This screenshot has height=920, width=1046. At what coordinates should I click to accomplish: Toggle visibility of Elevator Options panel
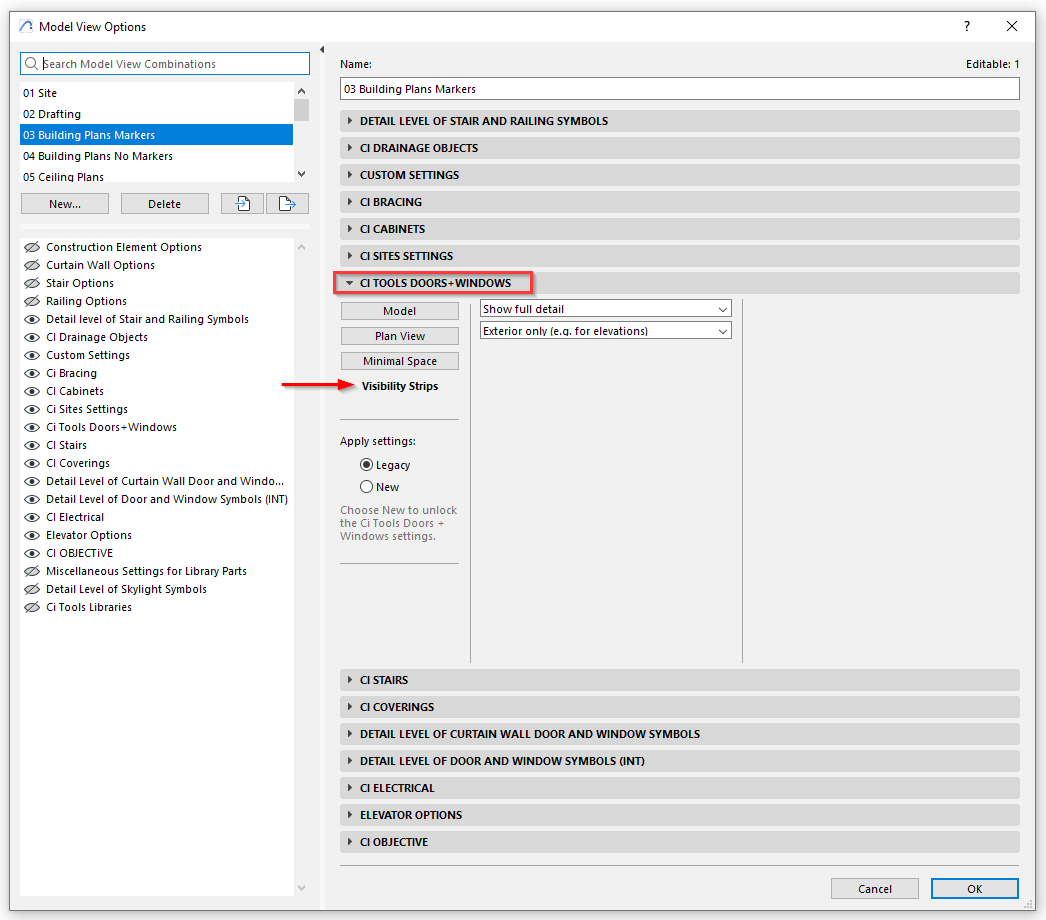click(32, 535)
